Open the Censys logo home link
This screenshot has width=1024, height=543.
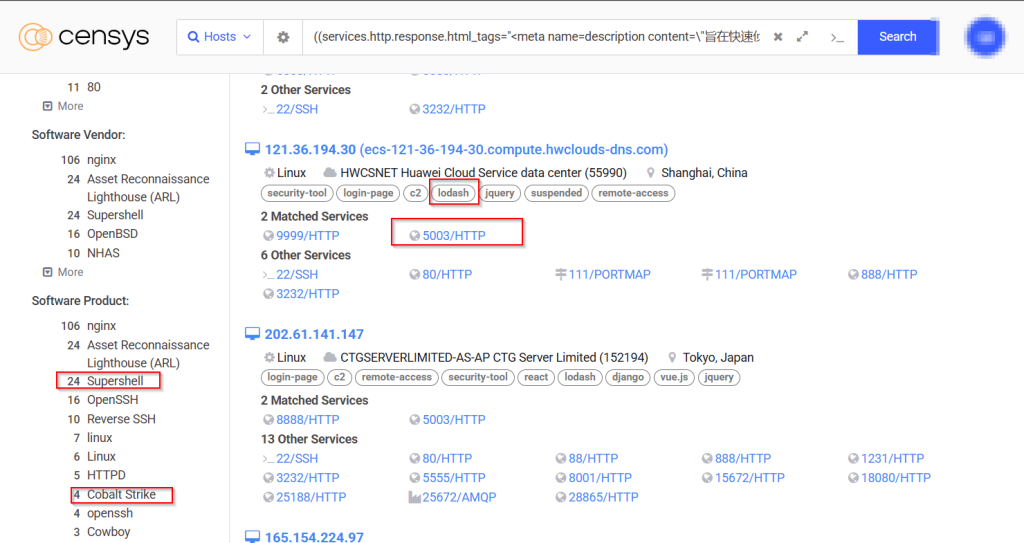(x=84, y=37)
